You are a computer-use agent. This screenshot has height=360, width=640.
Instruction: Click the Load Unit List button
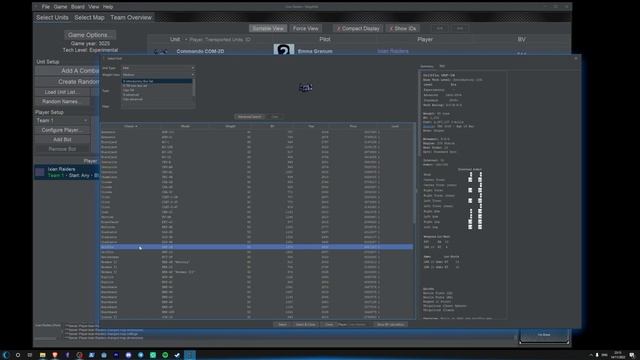[62, 92]
